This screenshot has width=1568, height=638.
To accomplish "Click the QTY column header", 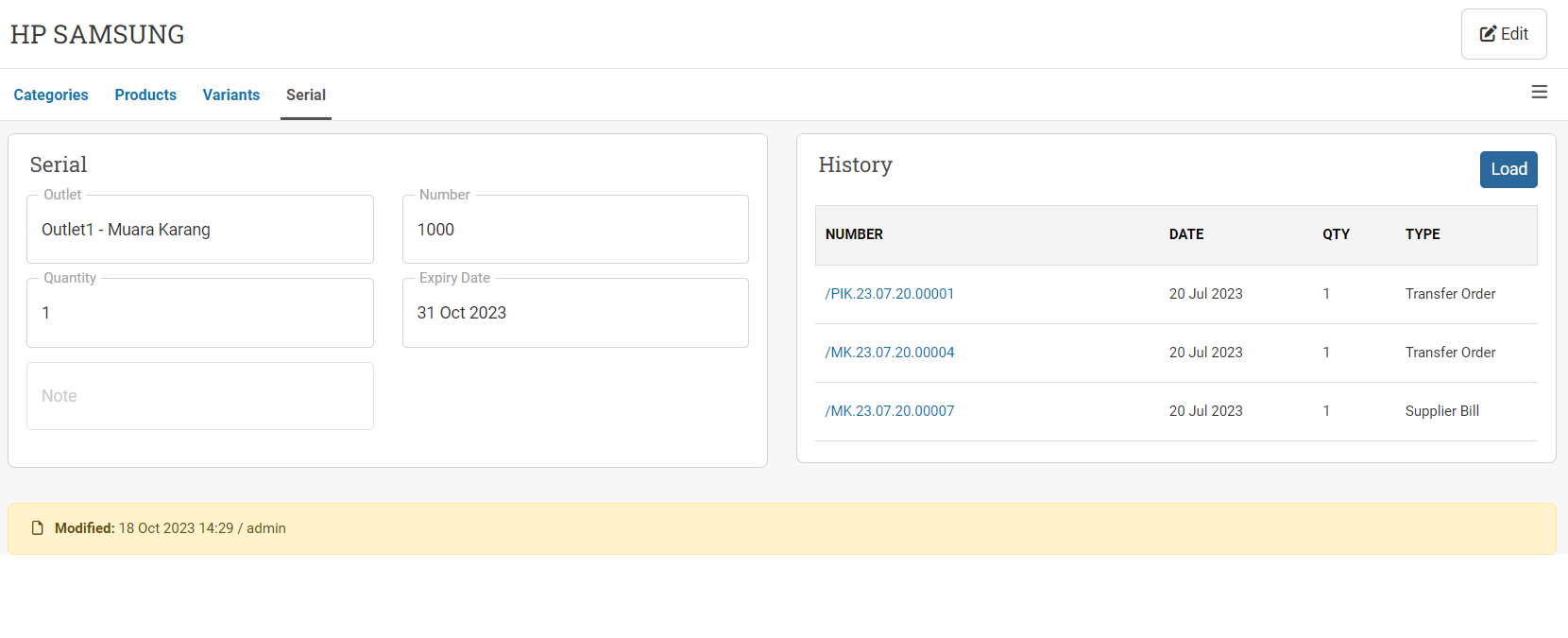I will coord(1336,234).
